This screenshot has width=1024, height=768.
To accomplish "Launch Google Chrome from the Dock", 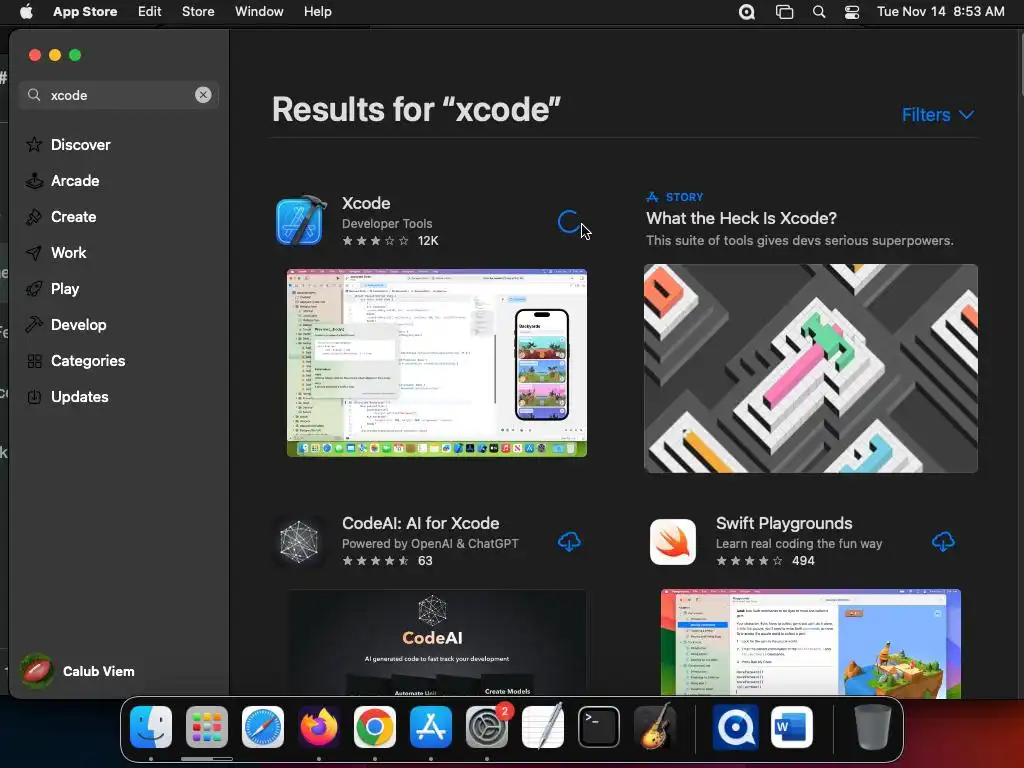I will pyautogui.click(x=375, y=727).
